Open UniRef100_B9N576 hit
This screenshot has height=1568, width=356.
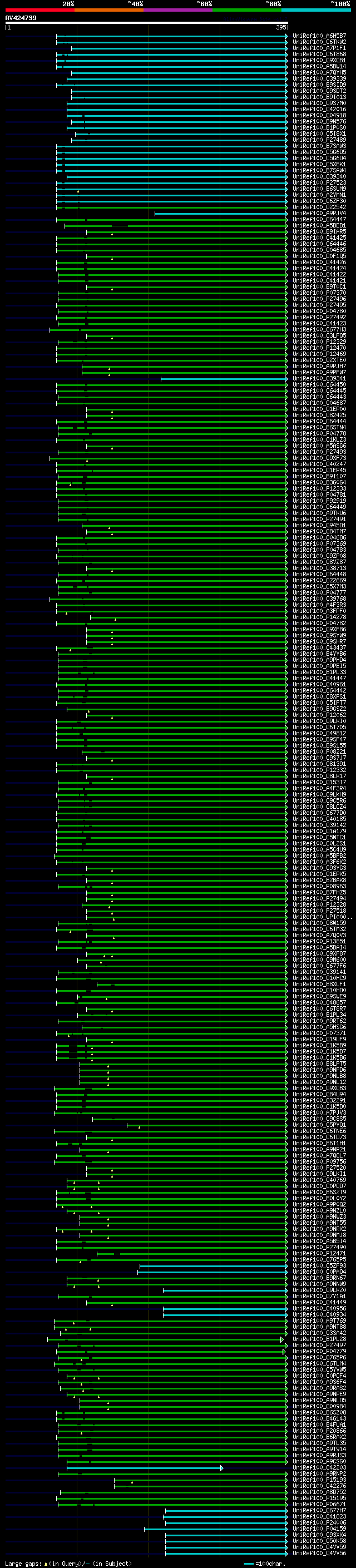pyautogui.click(x=319, y=121)
